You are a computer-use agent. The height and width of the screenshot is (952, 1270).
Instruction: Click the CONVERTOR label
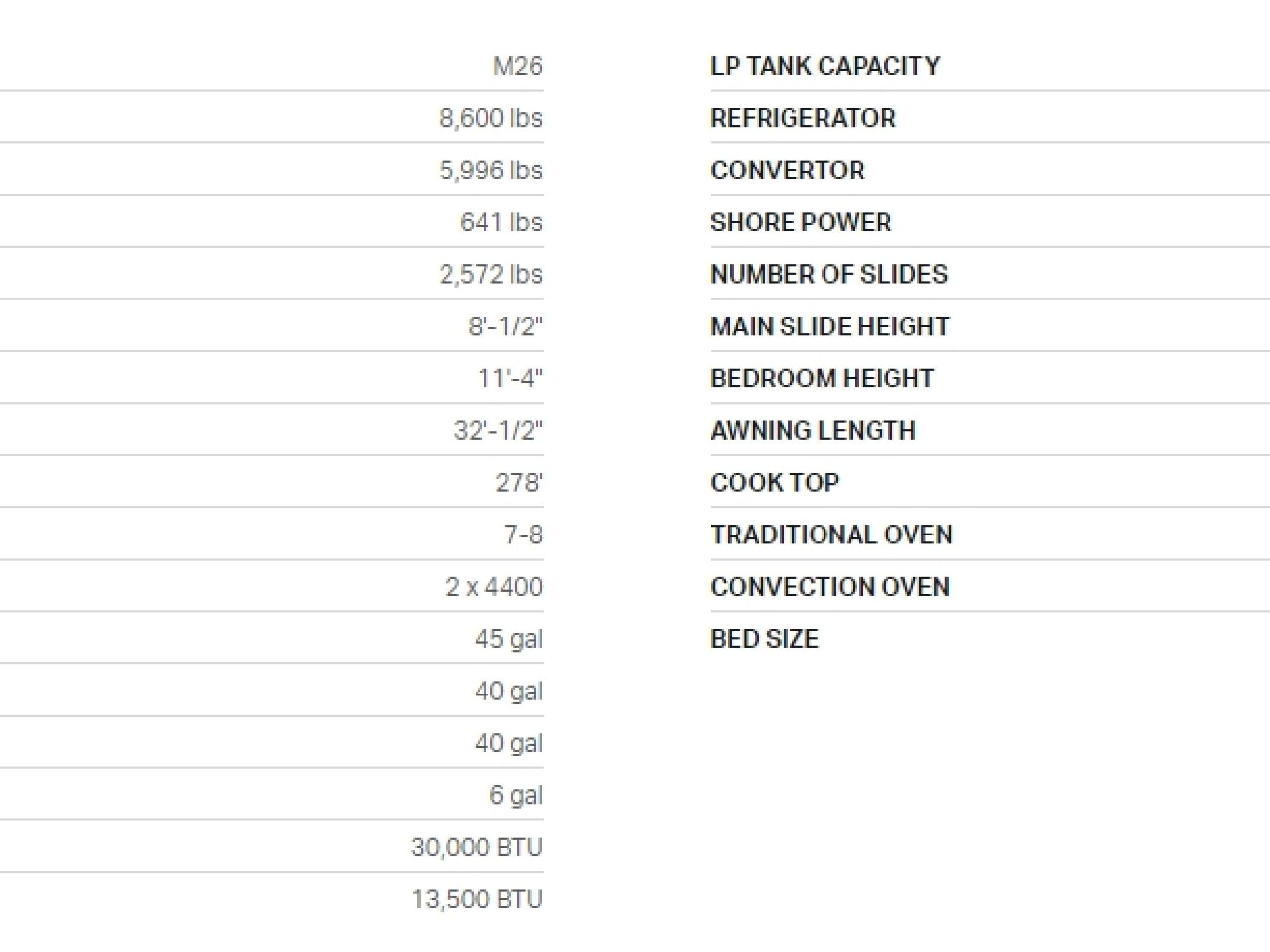point(787,170)
